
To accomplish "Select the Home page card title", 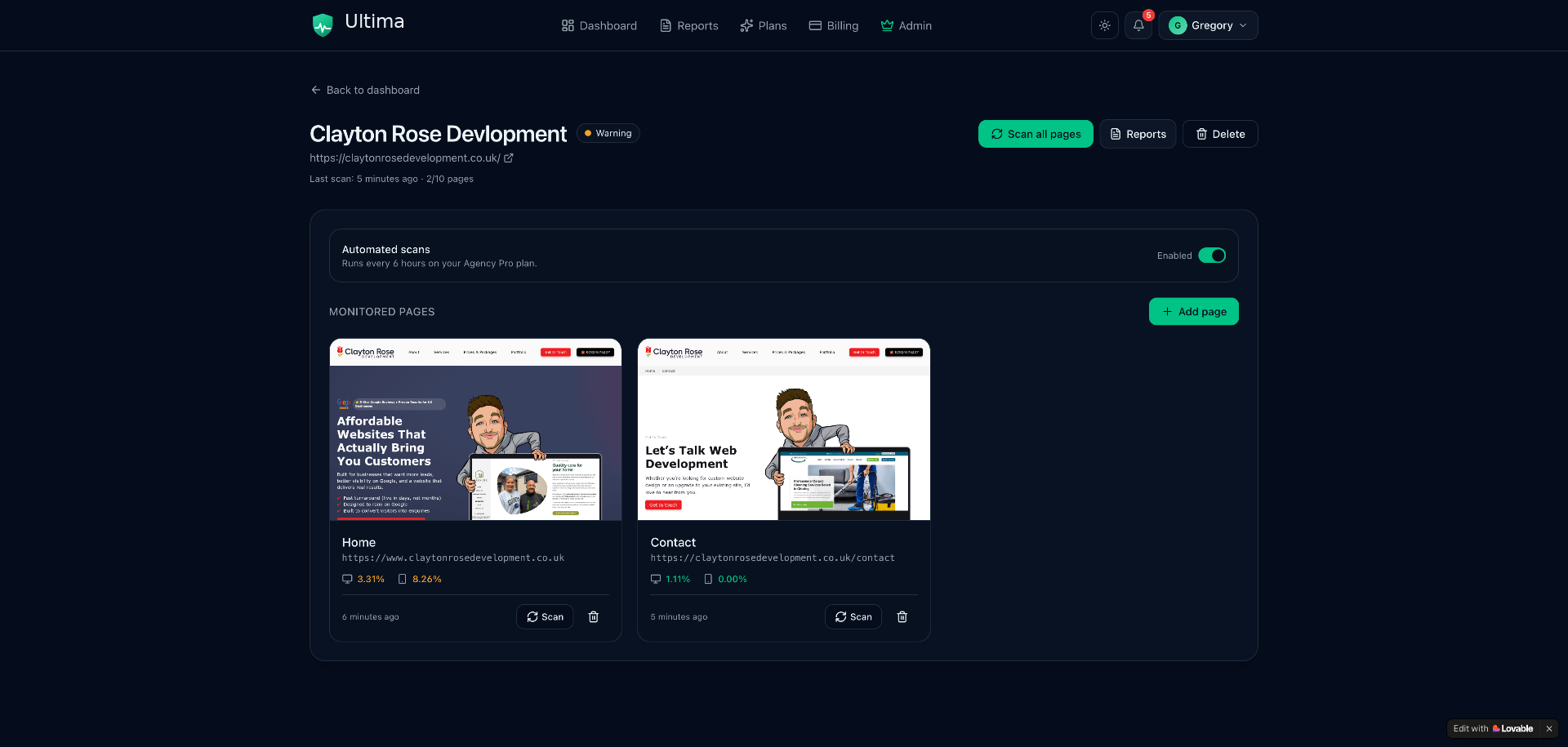I will point(359,543).
